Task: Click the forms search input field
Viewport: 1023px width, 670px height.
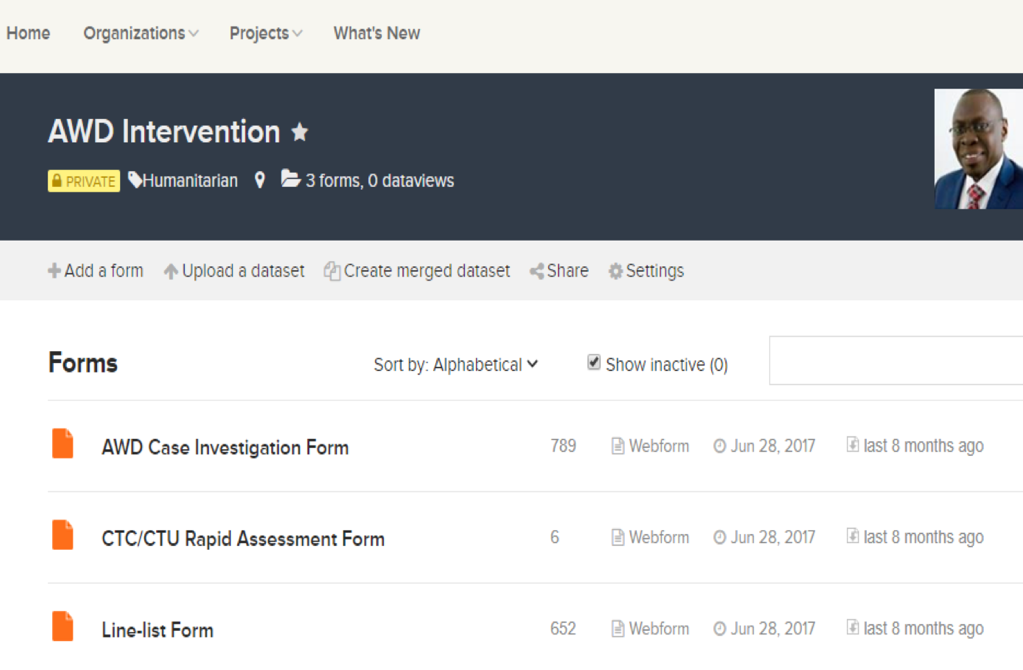Action: click(x=896, y=361)
